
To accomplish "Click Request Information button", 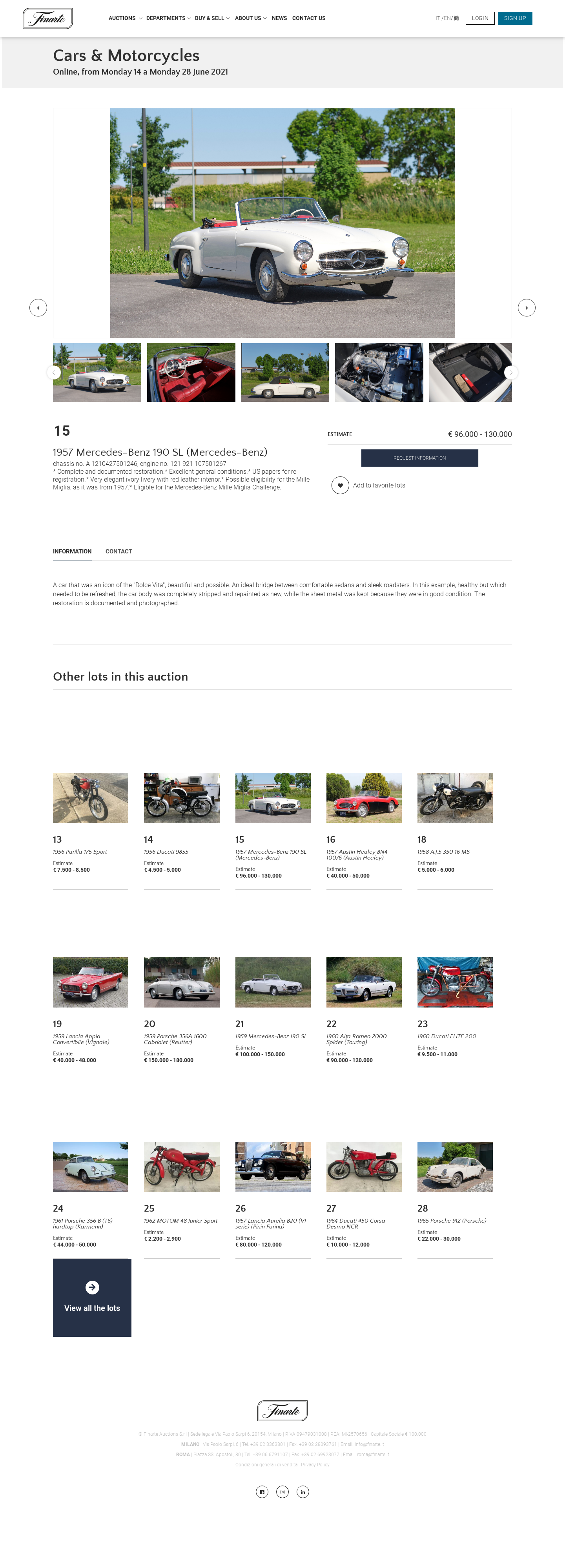I will pos(420,458).
